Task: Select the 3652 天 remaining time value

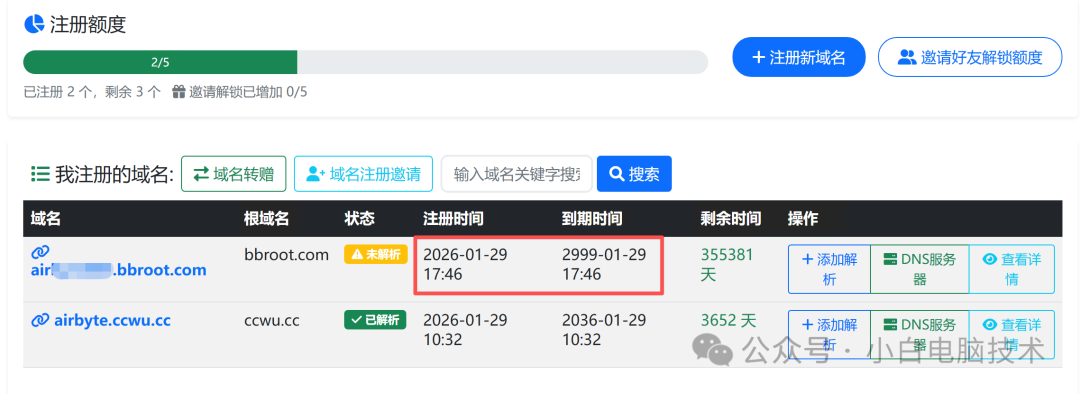Action: [x=729, y=320]
